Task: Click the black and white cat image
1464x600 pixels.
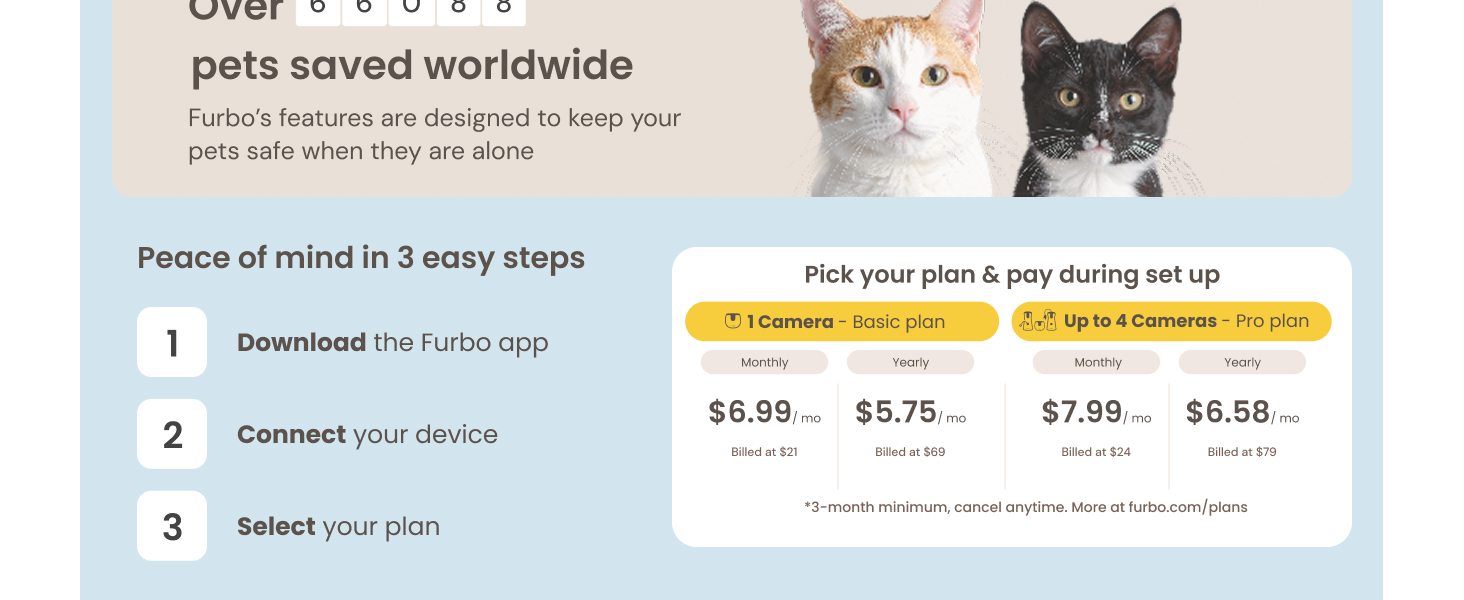Action: coord(1100,100)
